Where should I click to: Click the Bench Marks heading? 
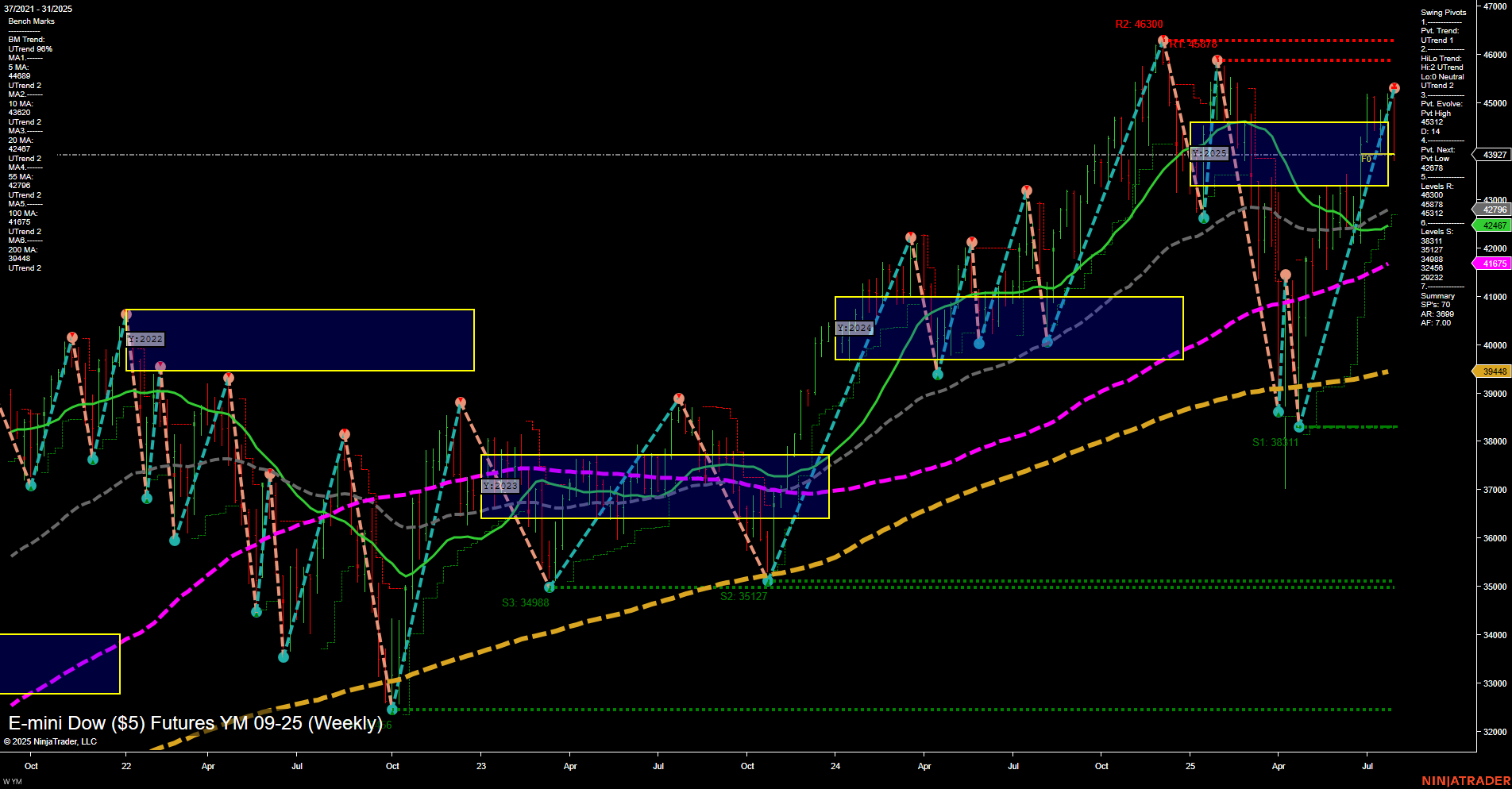pos(32,21)
